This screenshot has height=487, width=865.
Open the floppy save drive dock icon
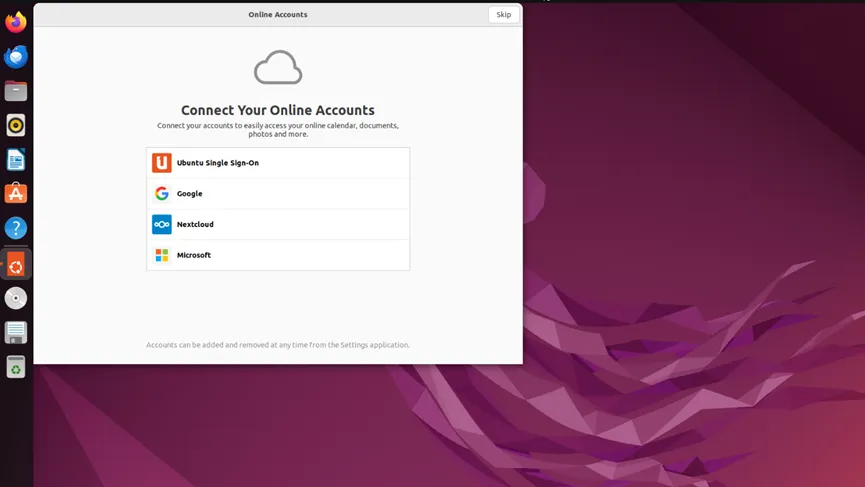point(16,333)
